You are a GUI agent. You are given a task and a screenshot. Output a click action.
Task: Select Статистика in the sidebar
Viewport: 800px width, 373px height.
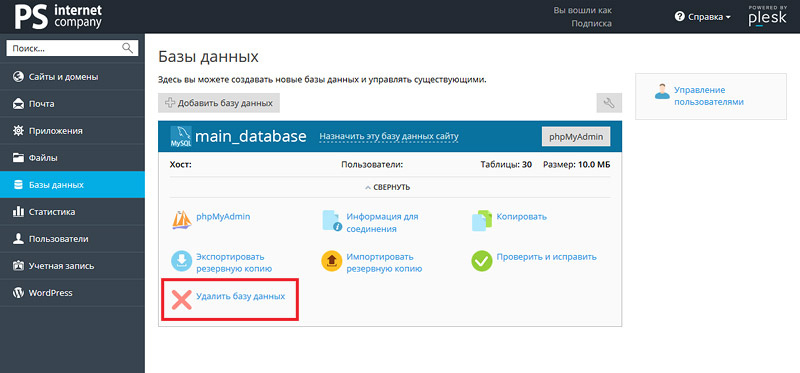[72, 212]
